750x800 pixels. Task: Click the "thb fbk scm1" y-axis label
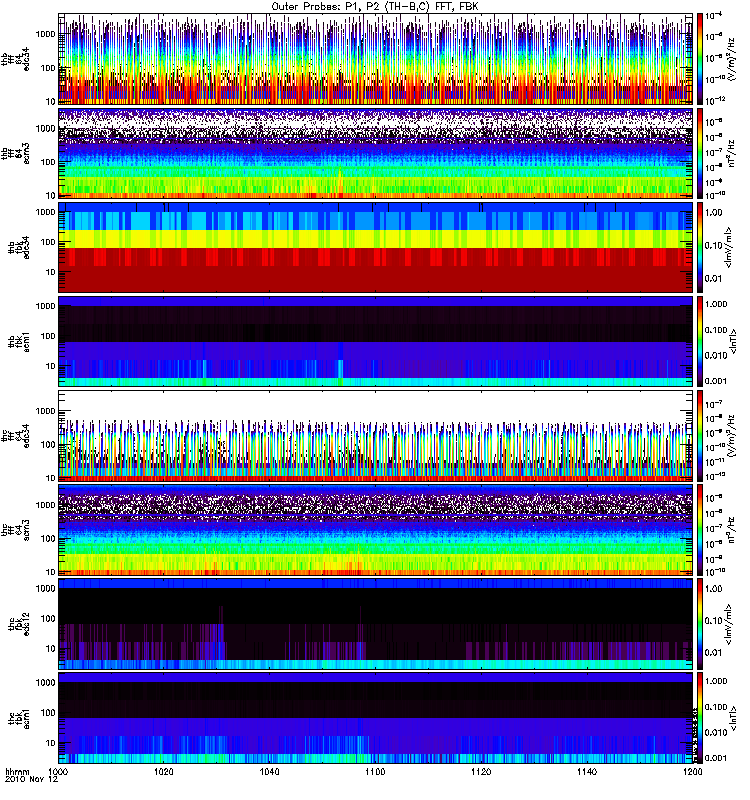click(x=19, y=341)
